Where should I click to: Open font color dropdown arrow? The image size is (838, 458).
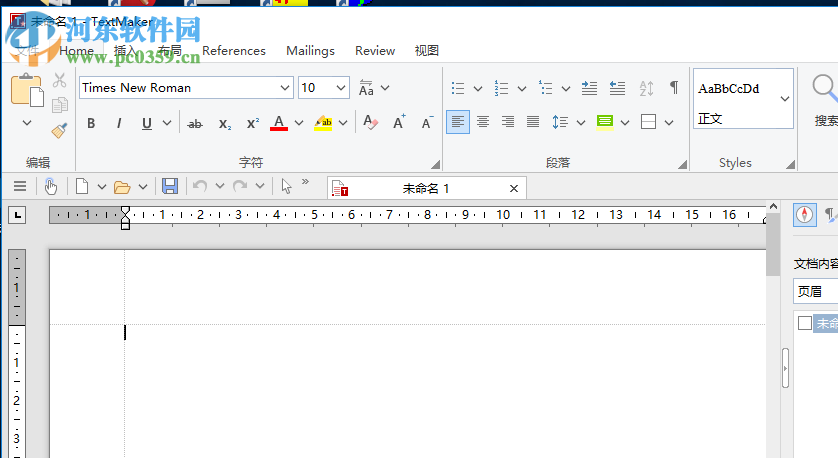[299, 123]
